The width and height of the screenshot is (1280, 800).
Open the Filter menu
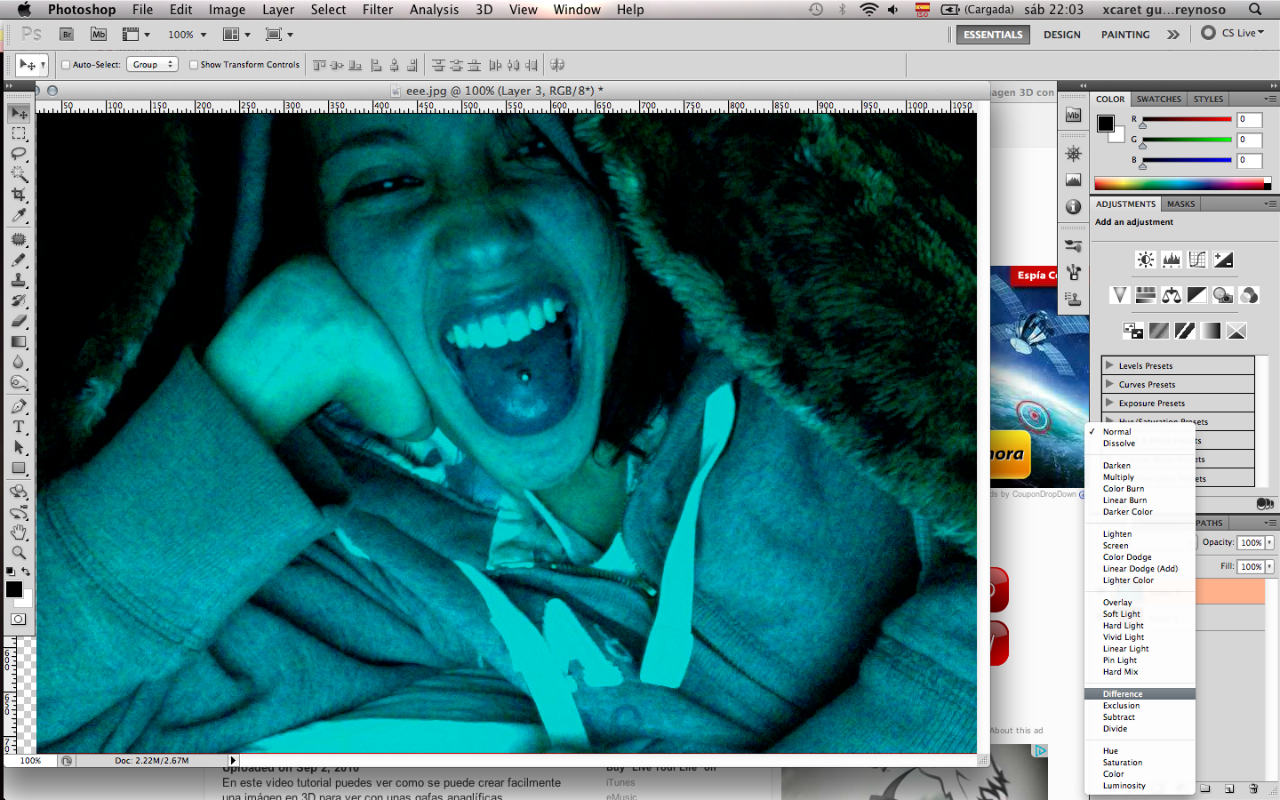[x=377, y=10]
